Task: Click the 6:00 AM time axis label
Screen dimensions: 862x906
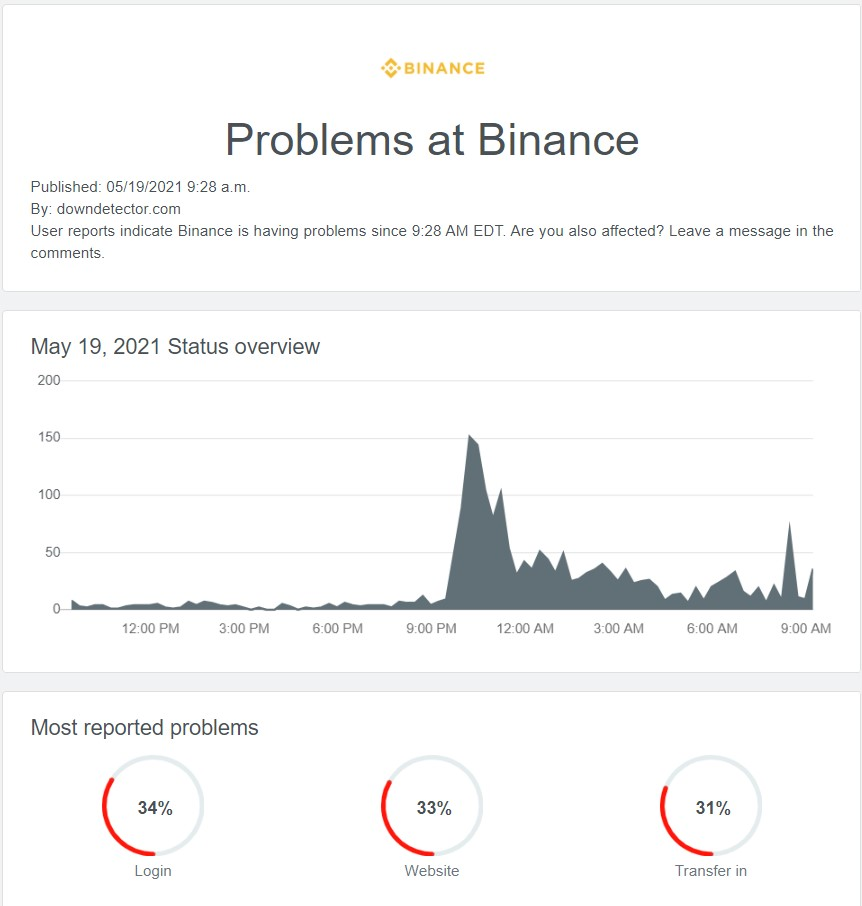Action: pyautogui.click(x=712, y=629)
